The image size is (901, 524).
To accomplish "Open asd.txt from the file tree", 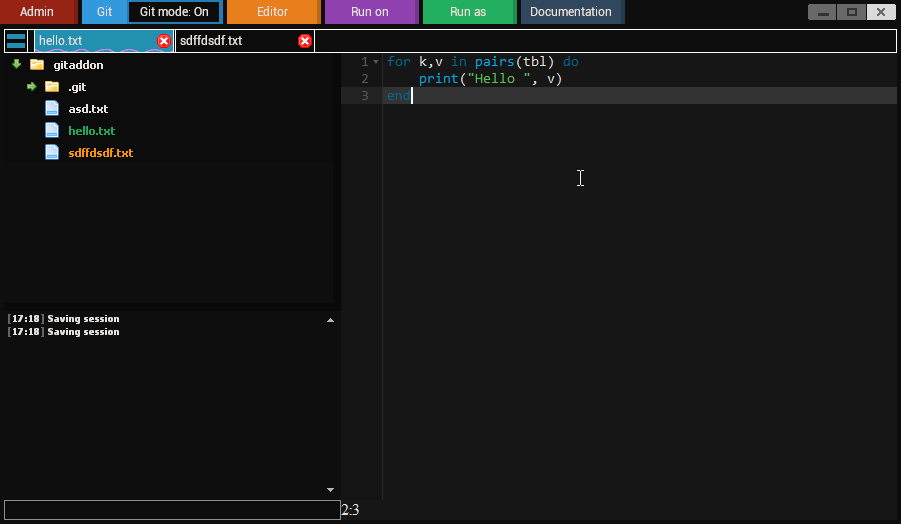I will tap(88, 109).
